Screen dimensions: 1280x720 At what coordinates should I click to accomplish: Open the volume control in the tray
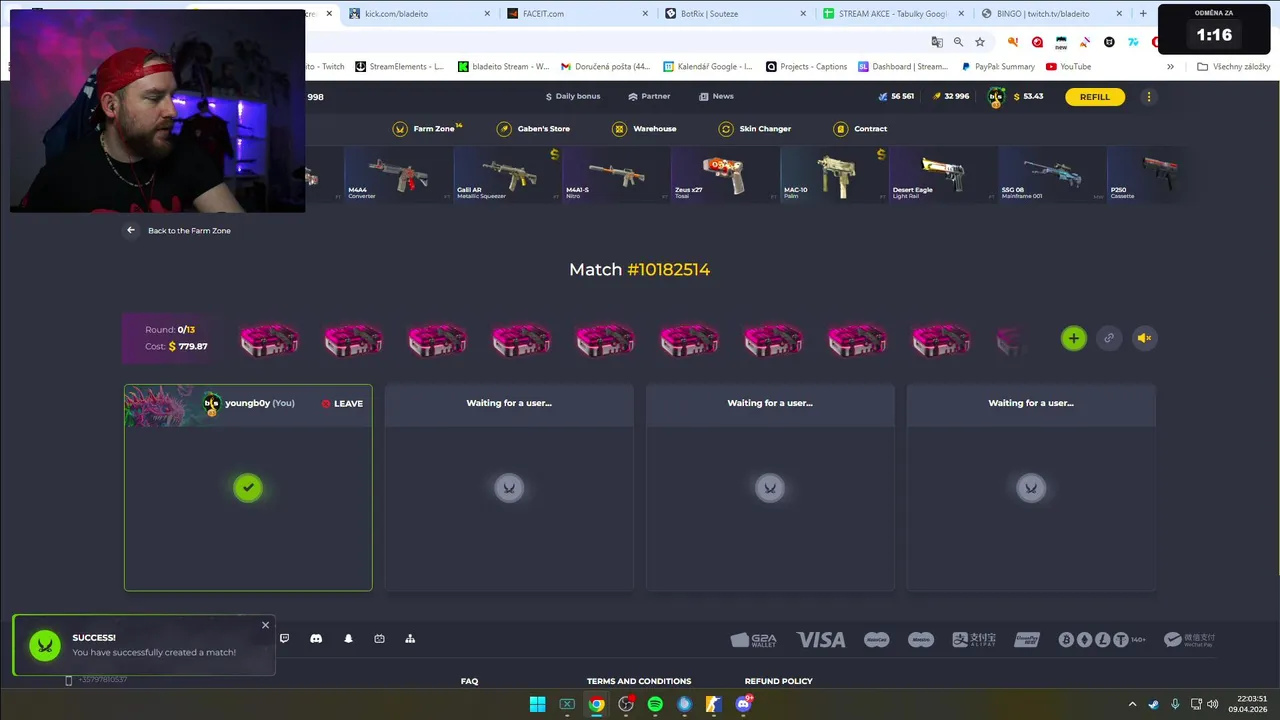[x=1213, y=704]
